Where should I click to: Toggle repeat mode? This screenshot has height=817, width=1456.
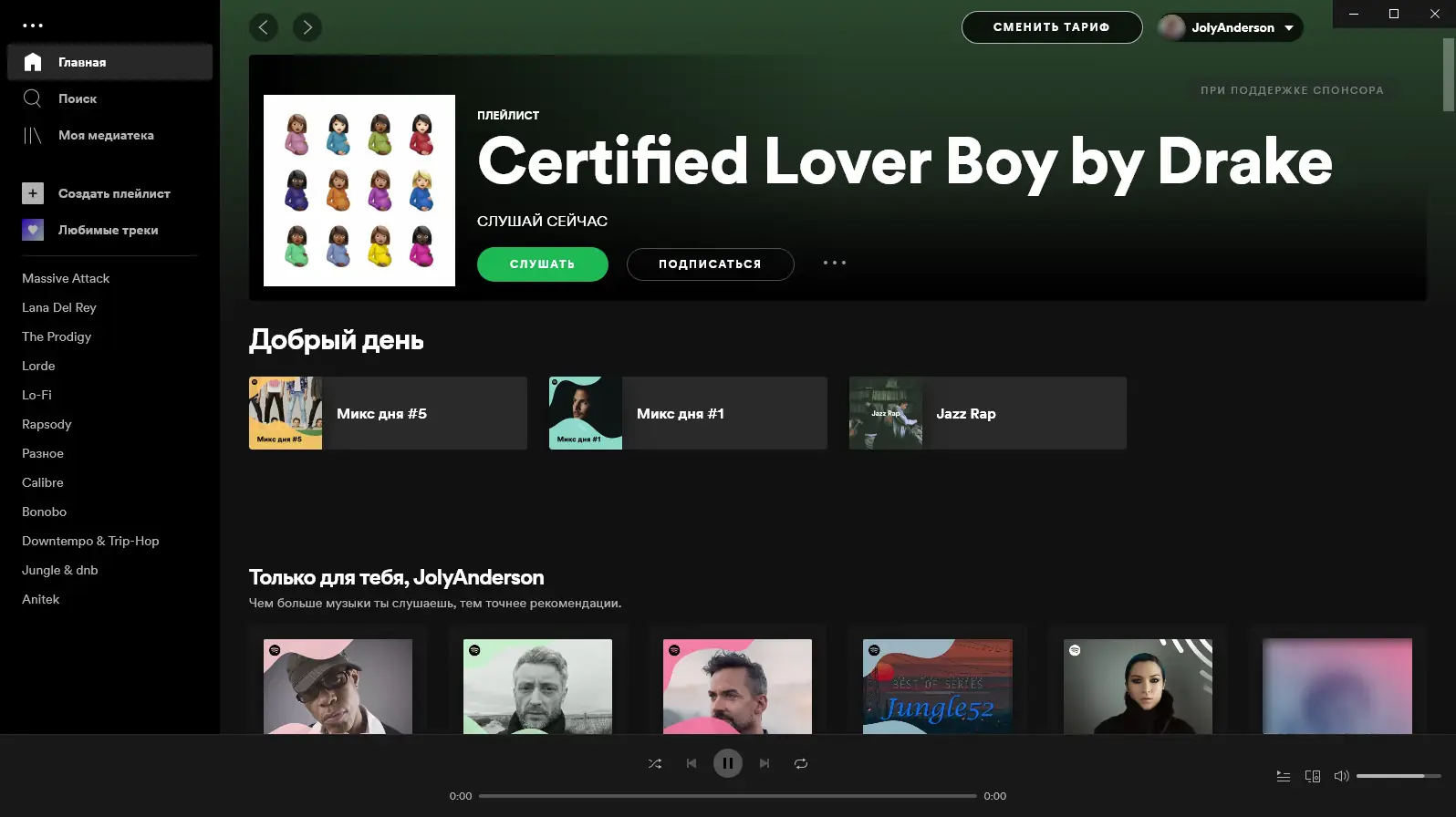click(x=801, y=763)
